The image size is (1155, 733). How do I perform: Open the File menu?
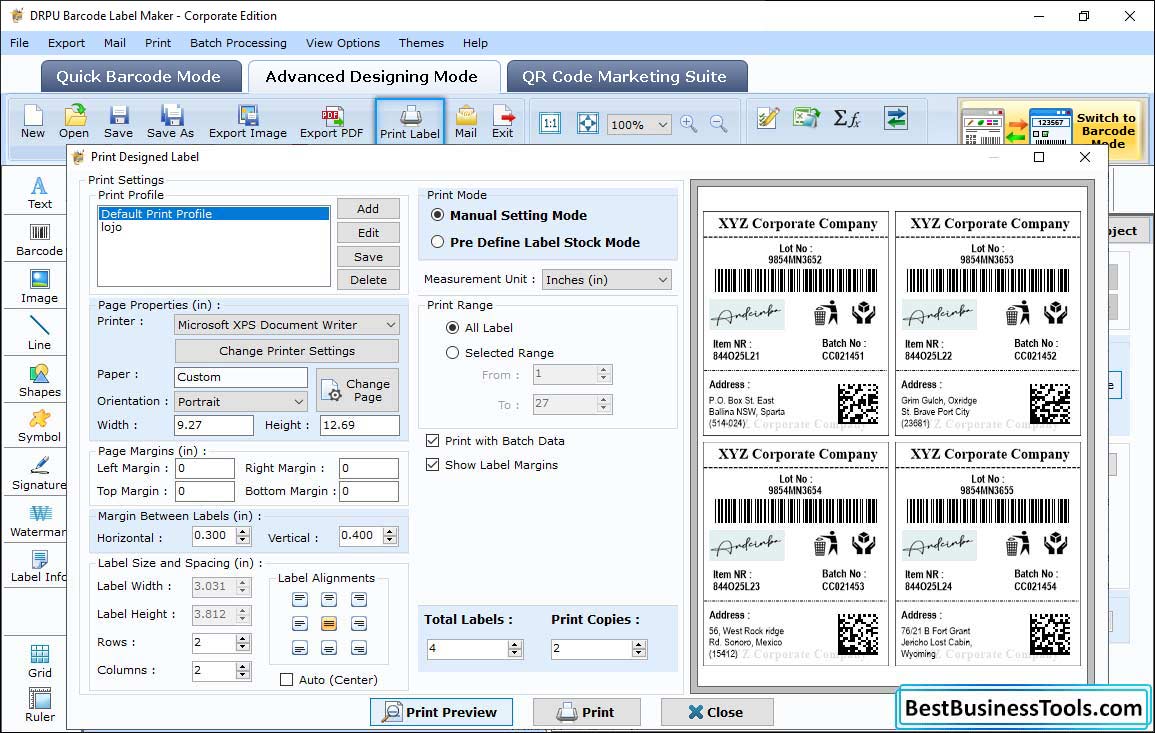pos(19,43)
